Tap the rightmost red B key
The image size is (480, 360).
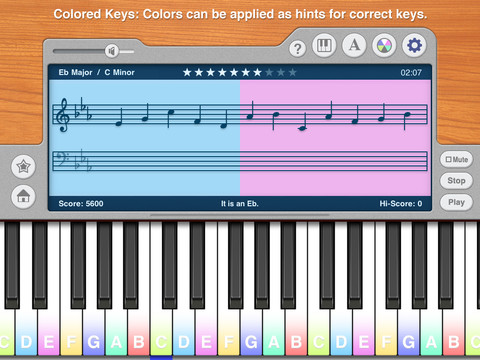pyautogui.click(x=454, y=330)
